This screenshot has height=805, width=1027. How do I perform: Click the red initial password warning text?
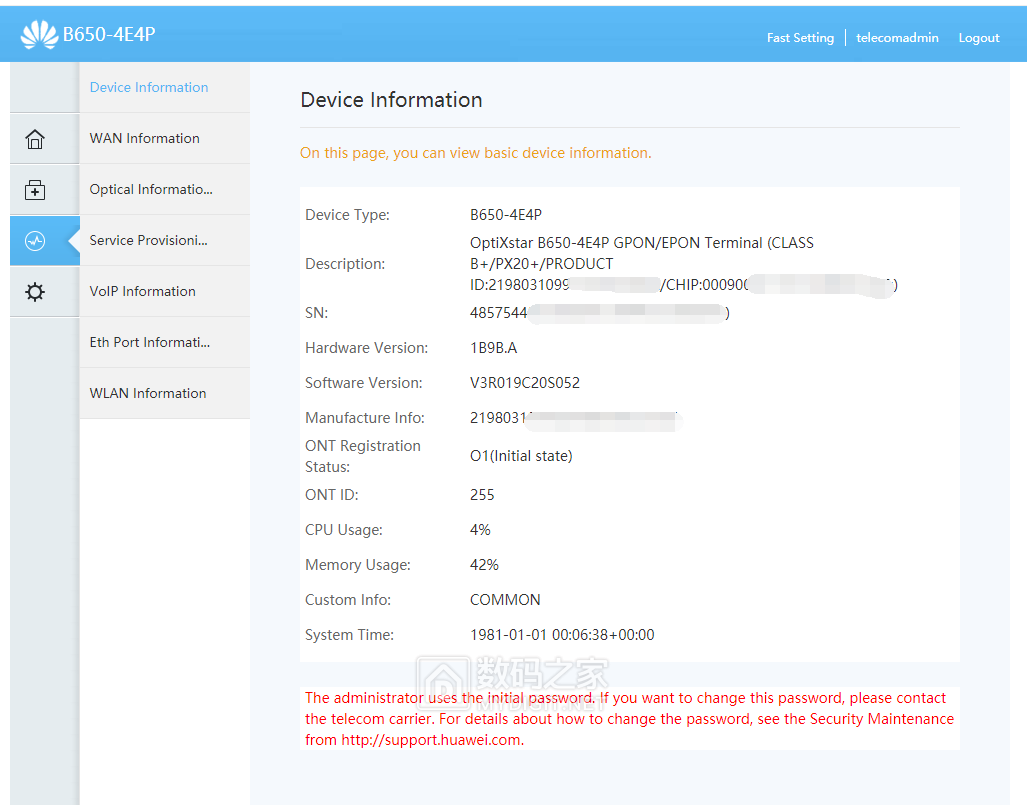(629, 719)
